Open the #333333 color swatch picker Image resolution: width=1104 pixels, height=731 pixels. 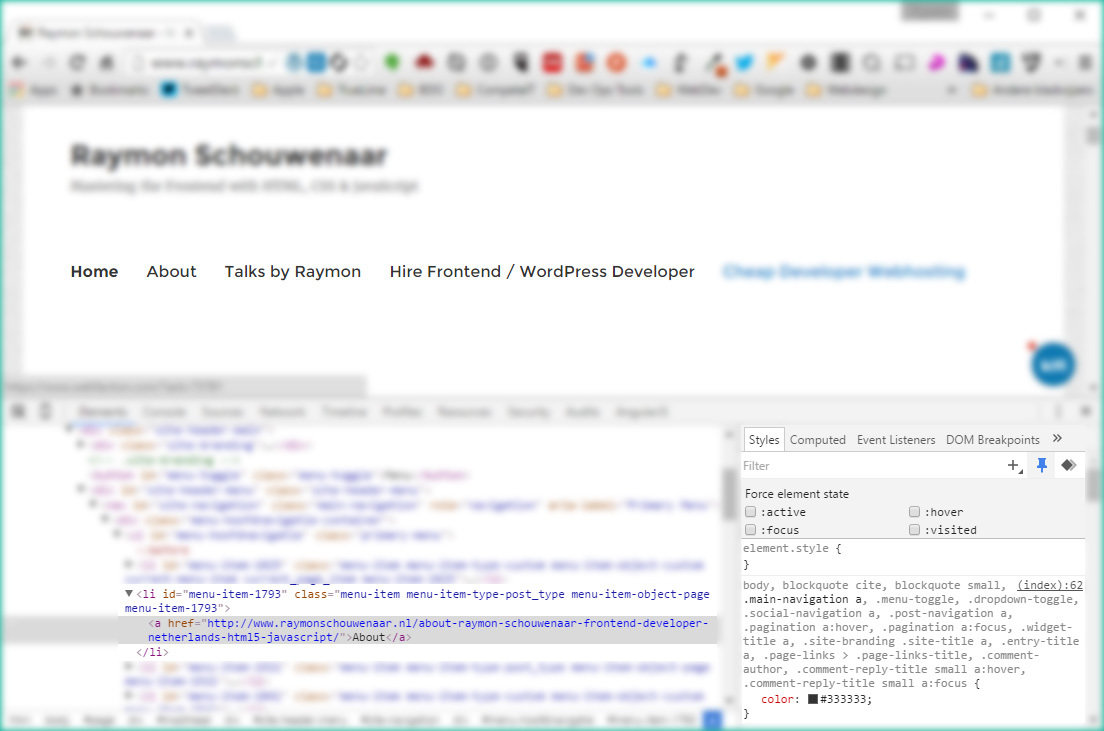[x=813, y=699]
